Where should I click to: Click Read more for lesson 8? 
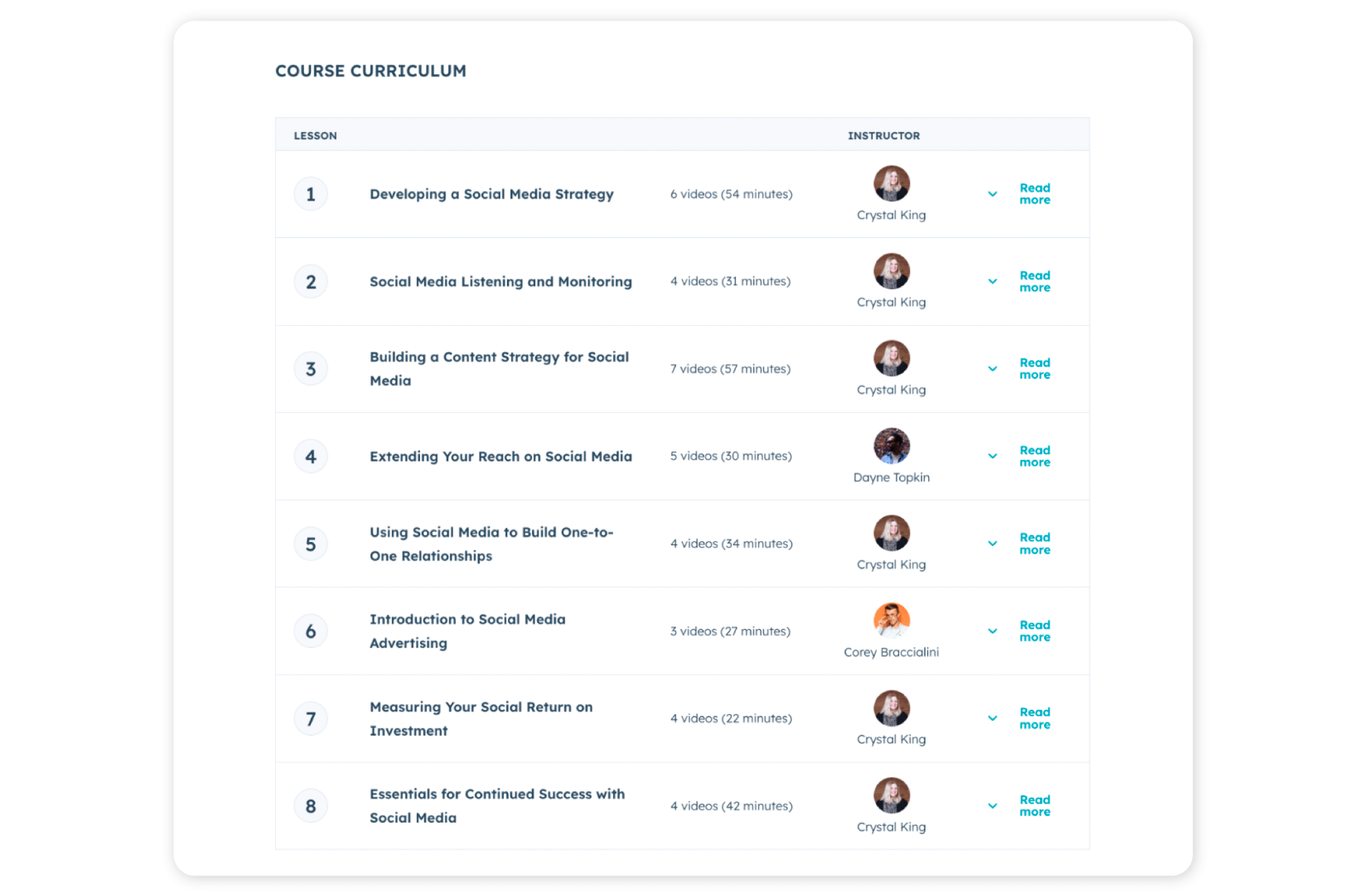click(x=1034, y=805)
